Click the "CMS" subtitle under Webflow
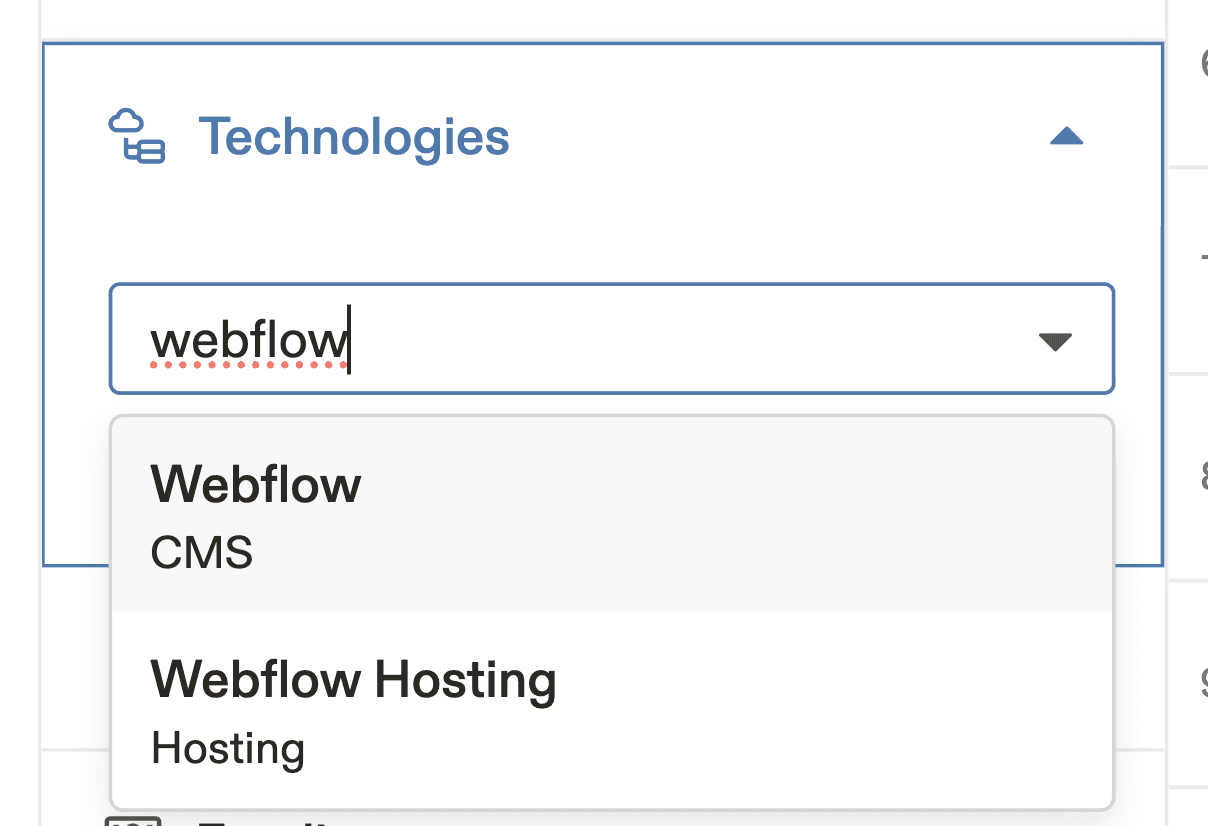Image resolution: width=1208 pixels, height=826 pixels. pos(201,551)
